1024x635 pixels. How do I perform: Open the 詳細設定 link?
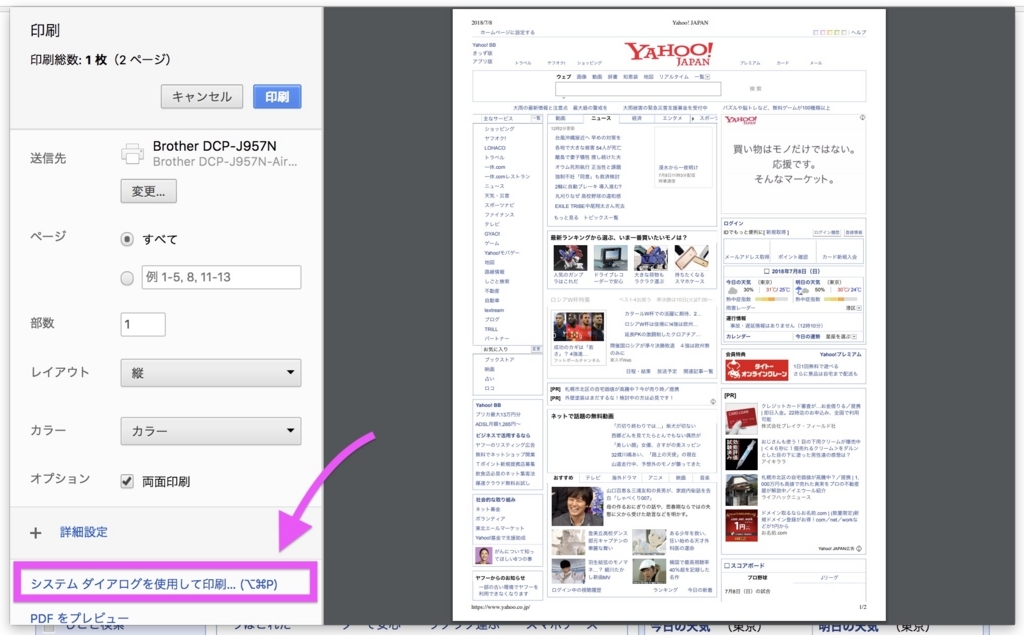click(x=84, y=532)
